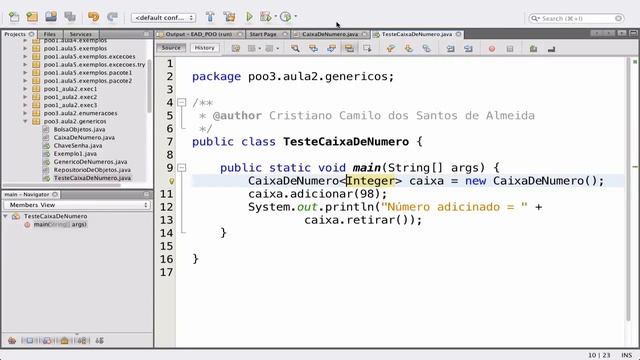Click the Clean and Build icon
The image size is (640, 360).
click(x=229, y=17)
